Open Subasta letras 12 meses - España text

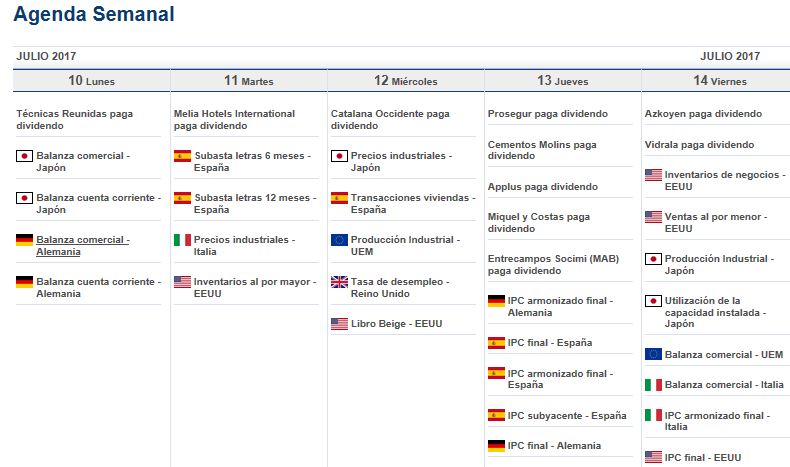255,204
